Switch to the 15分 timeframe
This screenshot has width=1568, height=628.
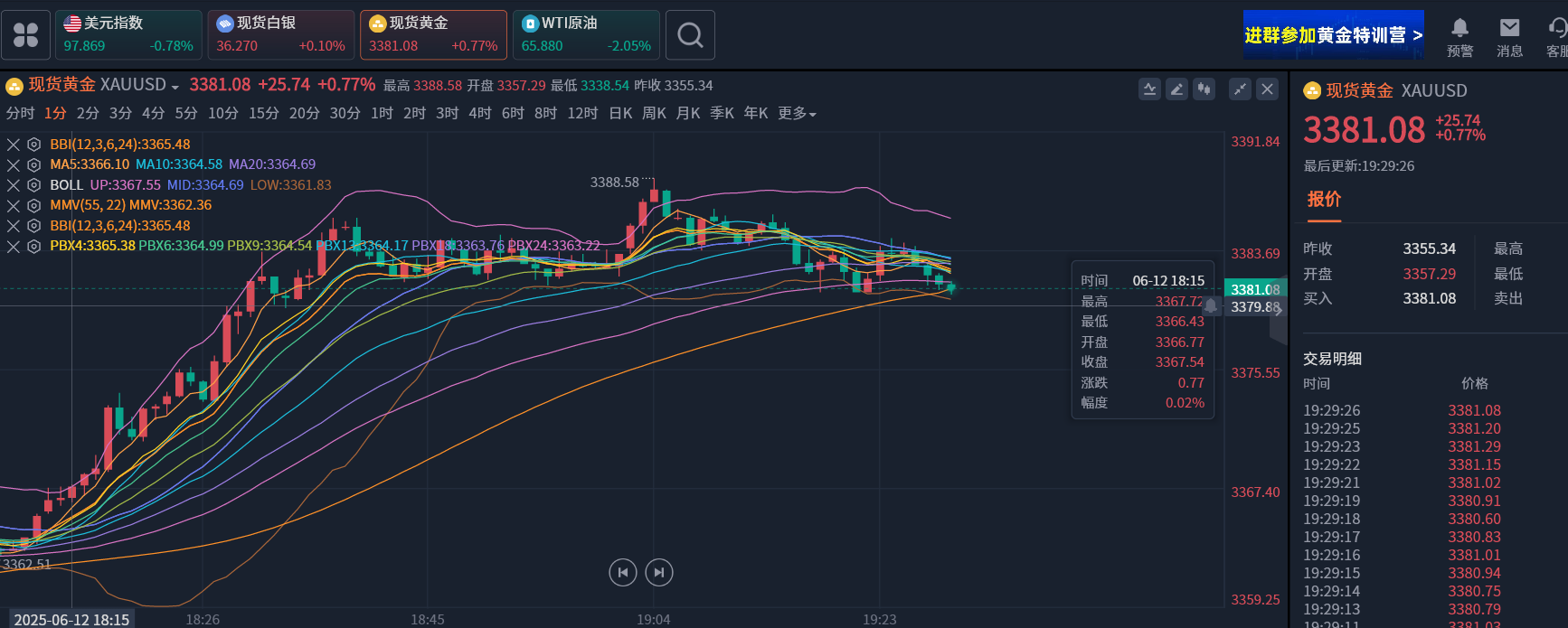coord(264,113)
